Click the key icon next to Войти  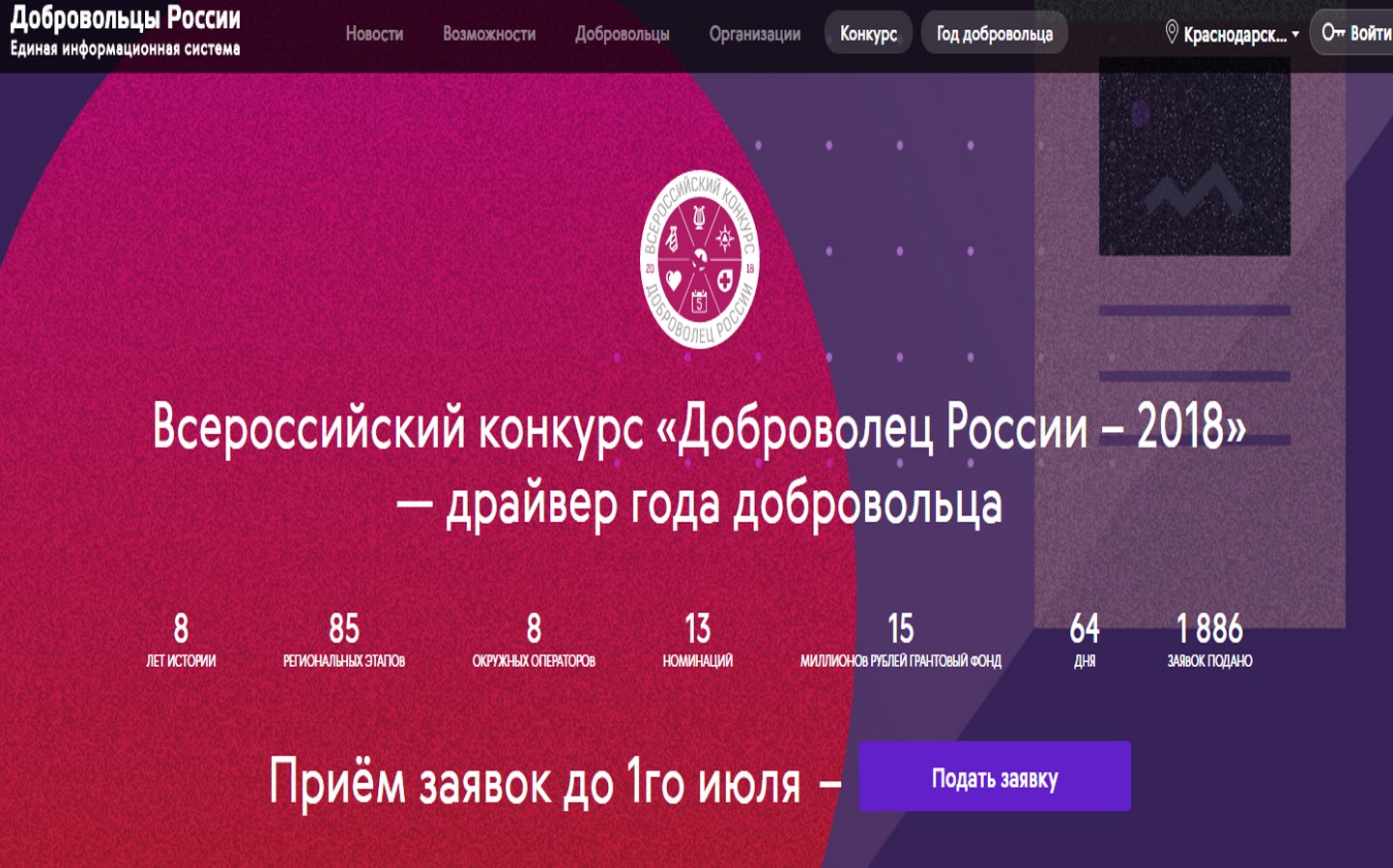(x=1333, y=32)
